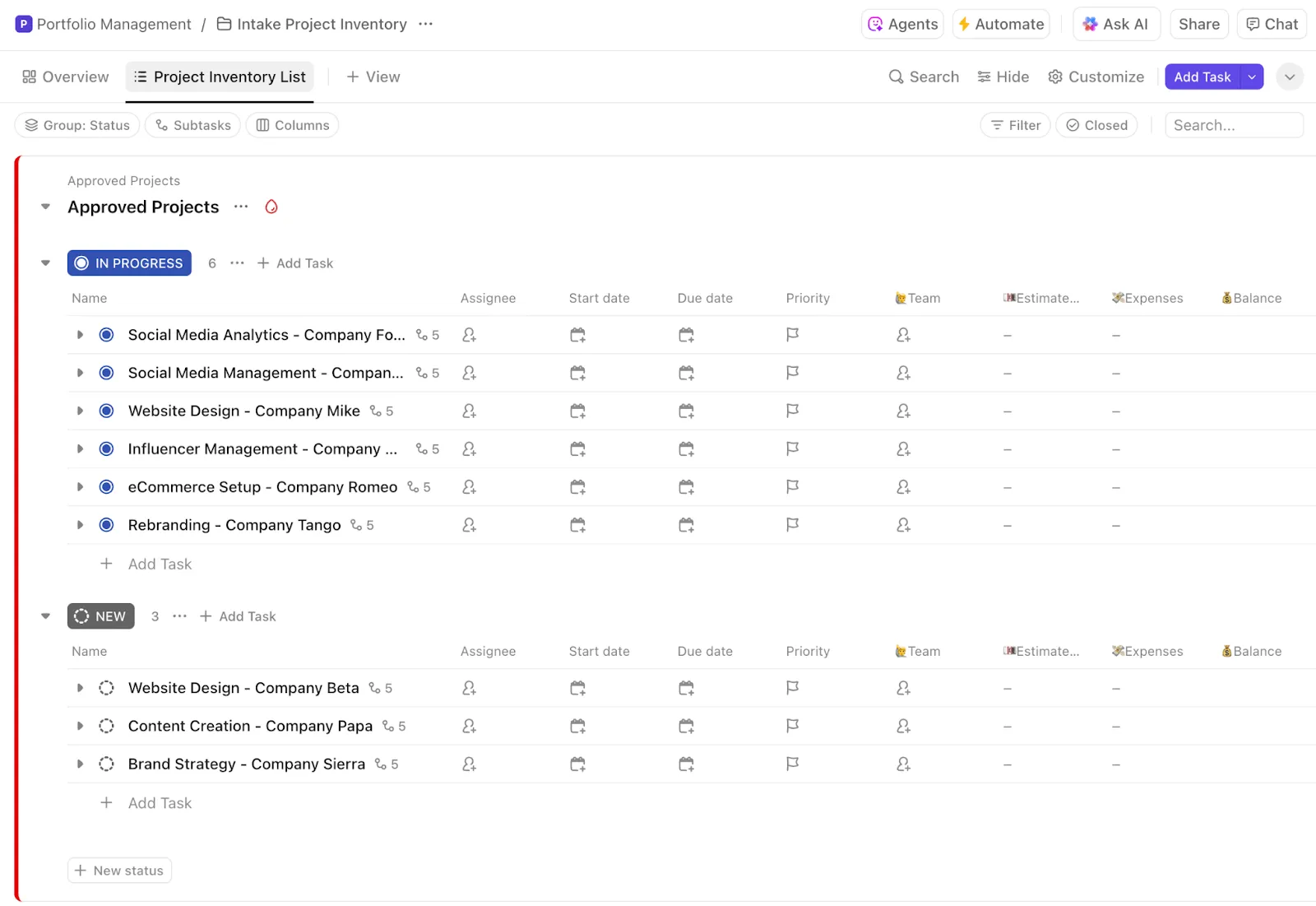1316x906 pixels.
Task: Set start date for Rebranding - Company Tango
Action: coord(577,525)
